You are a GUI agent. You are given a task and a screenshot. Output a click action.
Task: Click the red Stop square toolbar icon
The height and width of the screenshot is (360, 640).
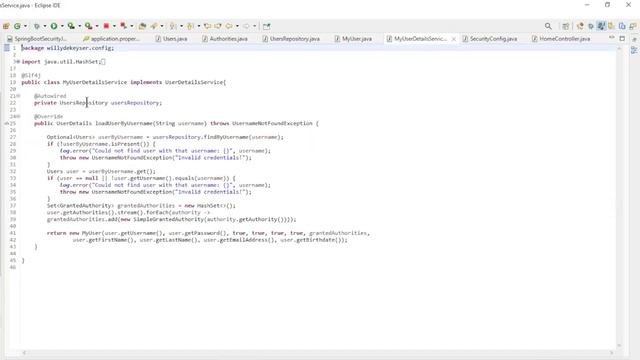106,26
